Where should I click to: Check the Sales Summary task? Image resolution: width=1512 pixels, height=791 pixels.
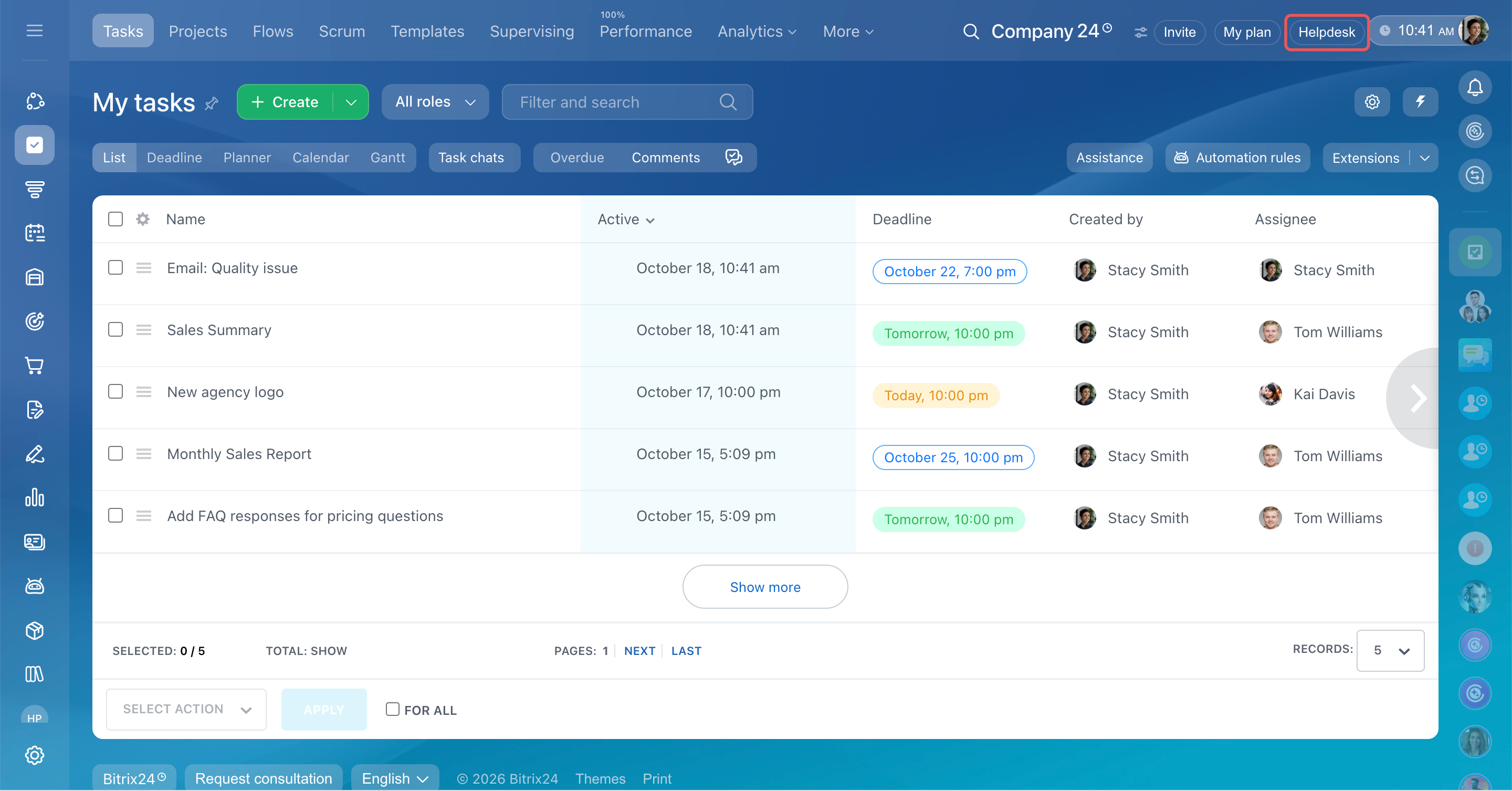pyautogui.click(x=115, y=329)
